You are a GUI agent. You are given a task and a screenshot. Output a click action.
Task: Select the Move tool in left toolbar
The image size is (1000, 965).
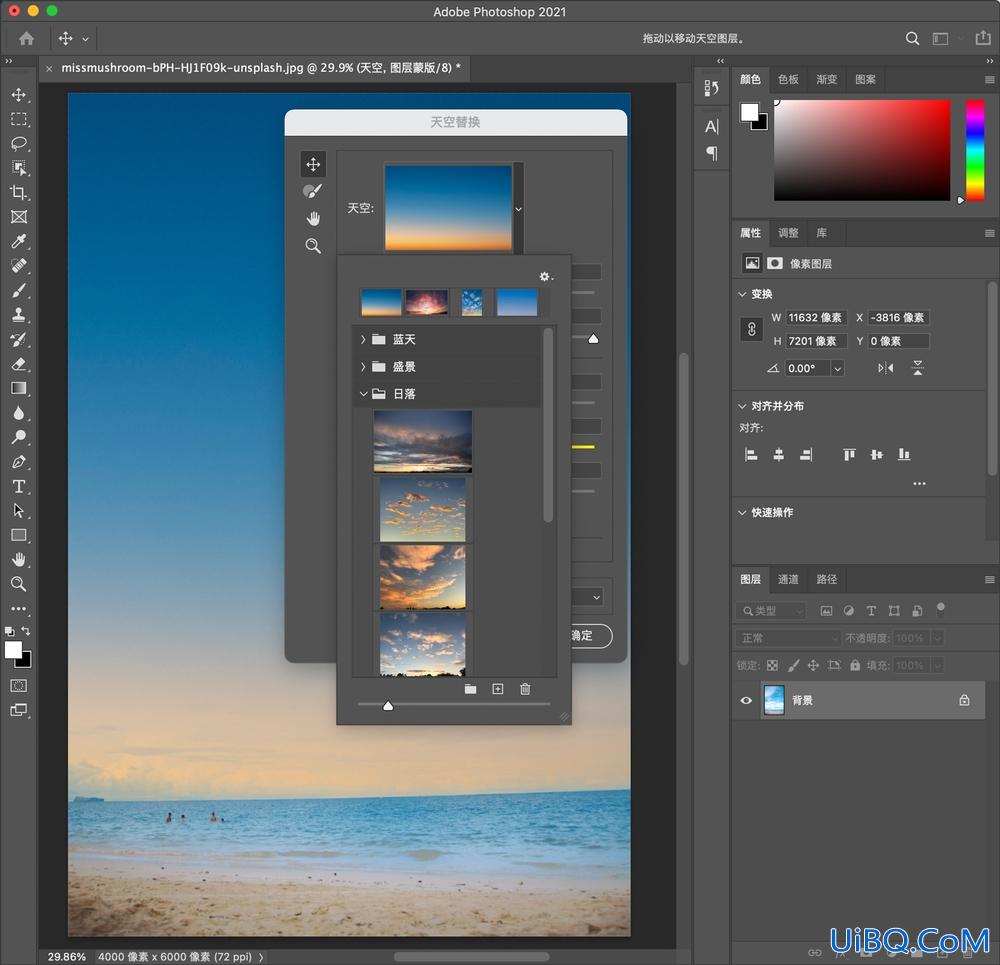18,95
